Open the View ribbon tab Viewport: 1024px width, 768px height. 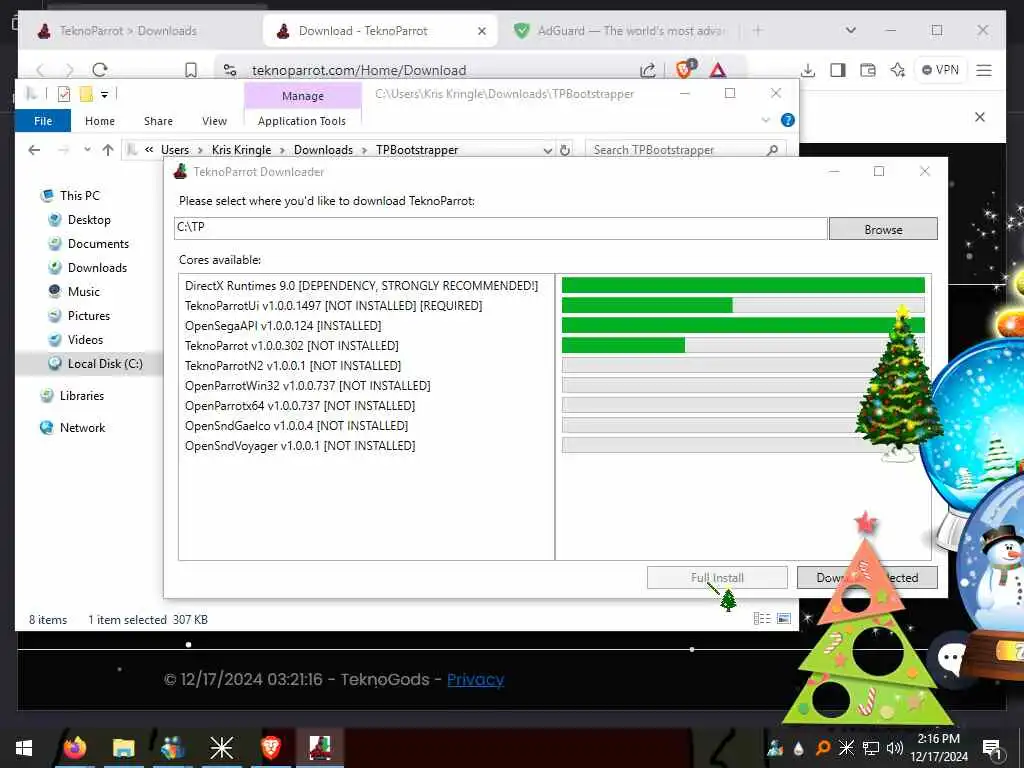click(214, 121)
